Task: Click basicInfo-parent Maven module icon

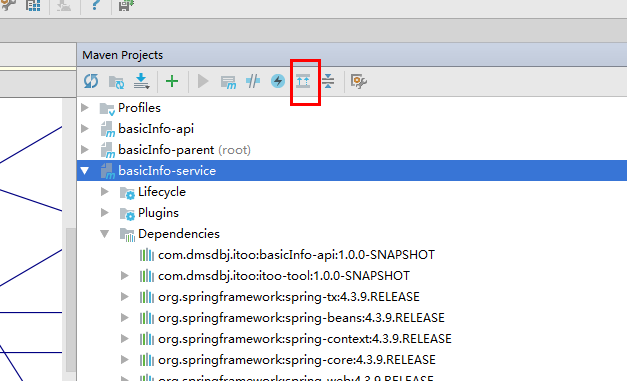Action: click(107, 150)
